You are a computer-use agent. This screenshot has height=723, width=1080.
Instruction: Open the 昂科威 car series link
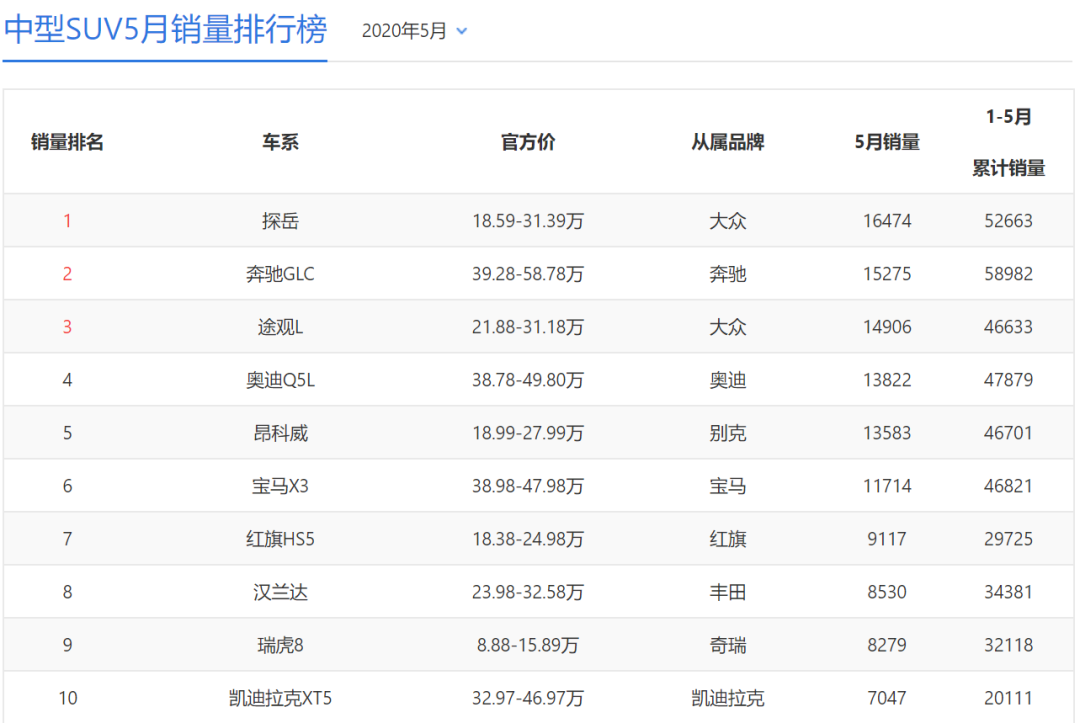pos(280,433)
